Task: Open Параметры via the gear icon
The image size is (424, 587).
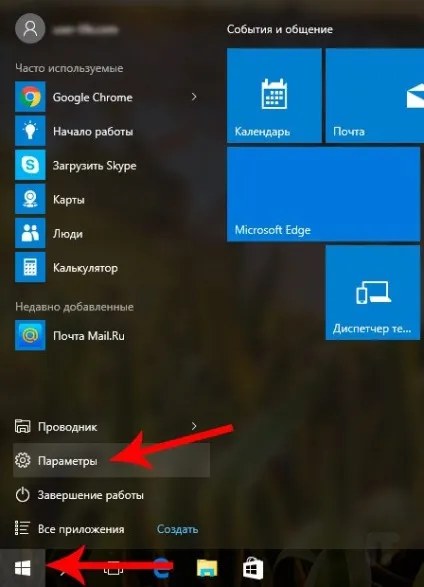Action: pyautogui.click(x=22, y=460)
